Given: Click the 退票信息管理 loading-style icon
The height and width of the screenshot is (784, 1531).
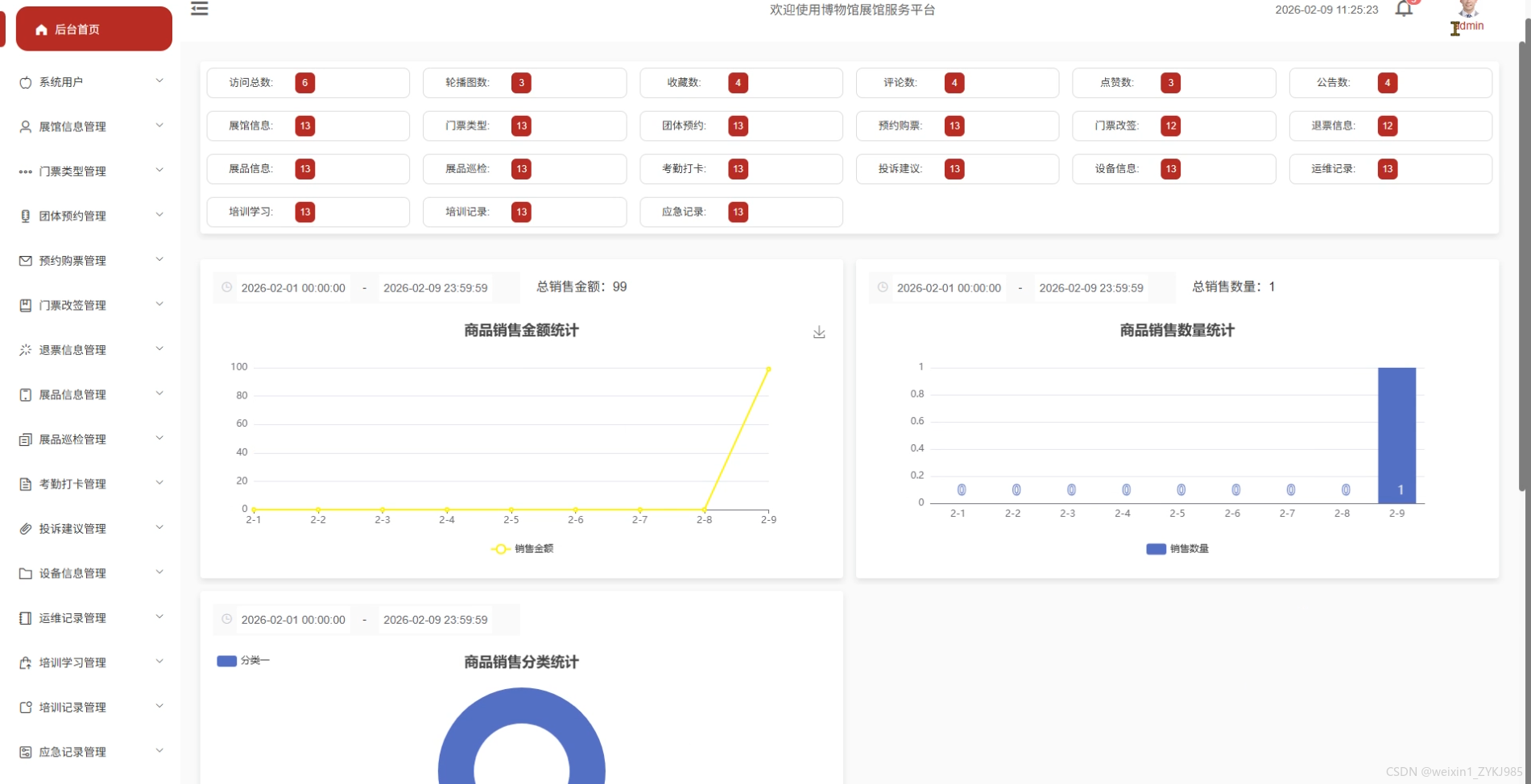Looking at the screenshot, I should point(25,350).
